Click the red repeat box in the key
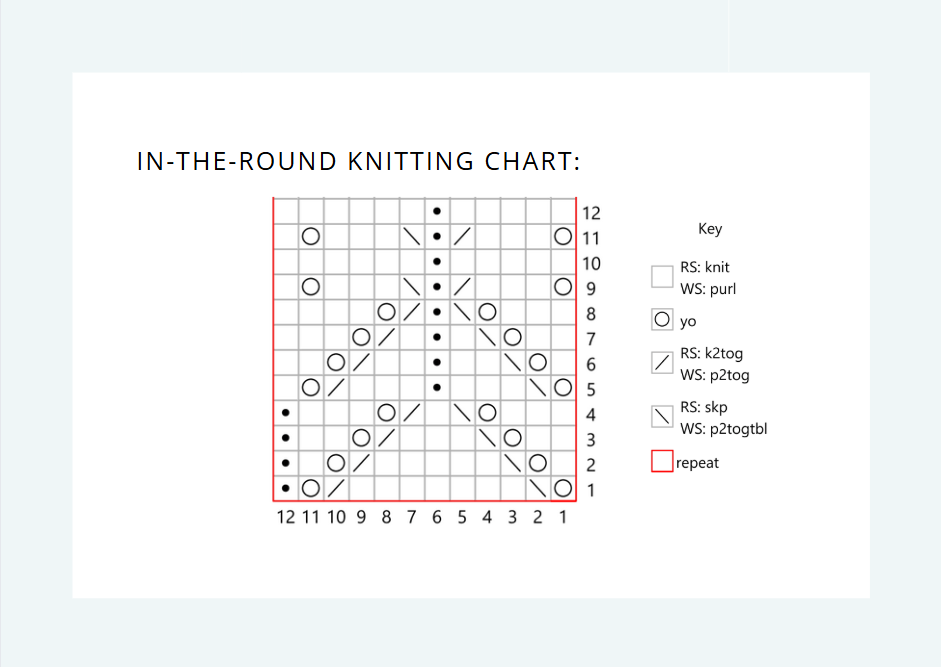 [x=662, y=461]
